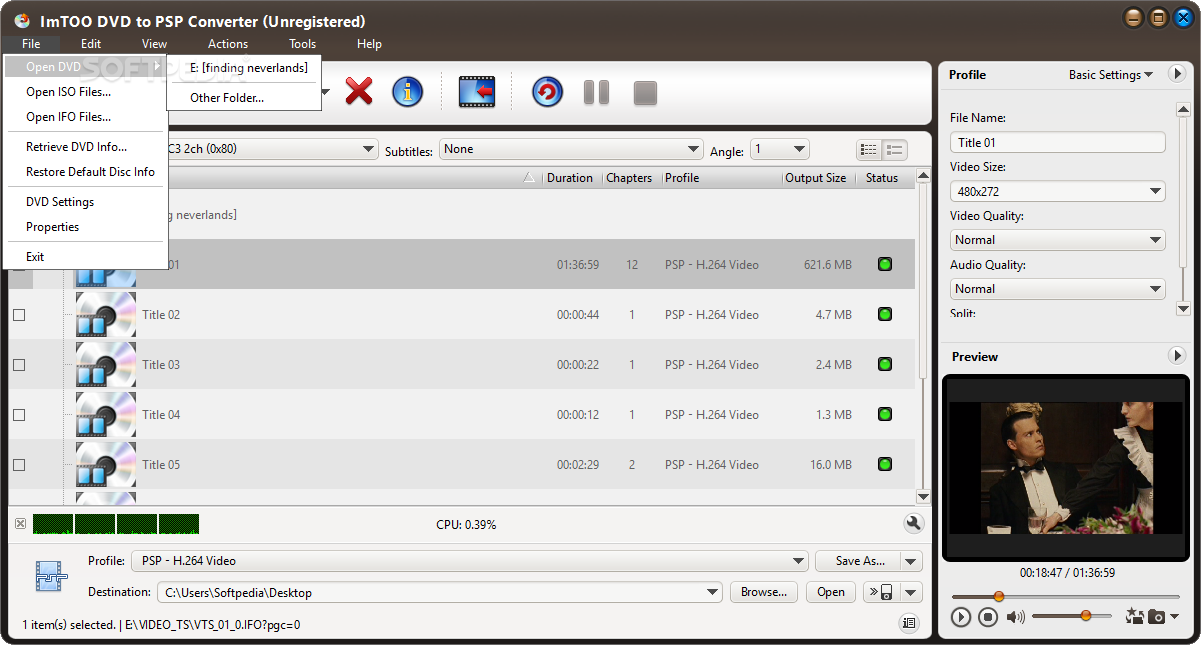The image size is (1201, 645).
Task: Click the red X remove button
Action: pyautogui.click(x=359, y=92)
